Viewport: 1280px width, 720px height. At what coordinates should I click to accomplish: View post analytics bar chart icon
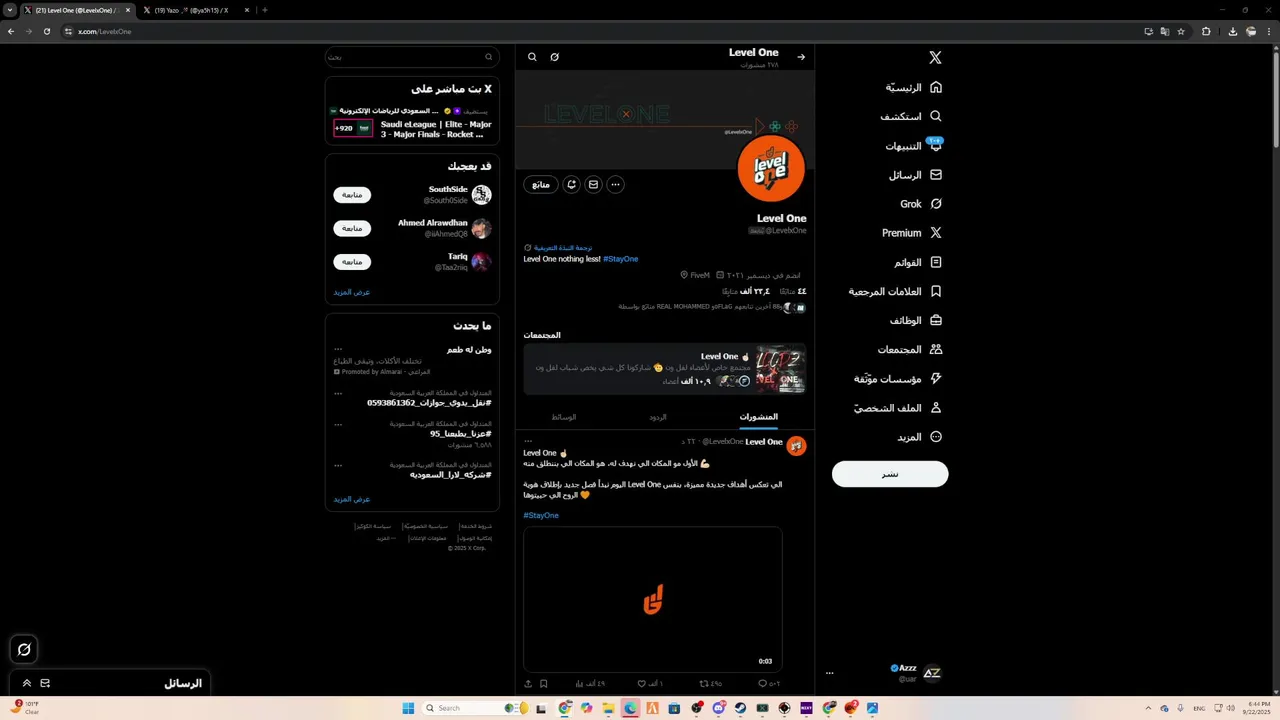pyautogui.click(x=580, y=684)
